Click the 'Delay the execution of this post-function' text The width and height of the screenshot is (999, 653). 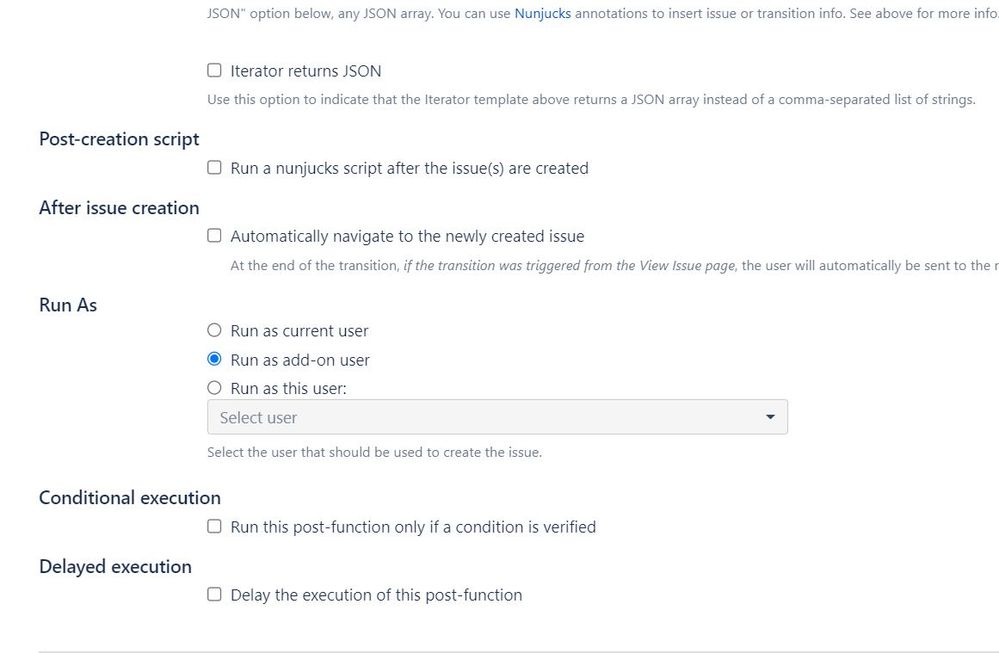pos(376,594)
